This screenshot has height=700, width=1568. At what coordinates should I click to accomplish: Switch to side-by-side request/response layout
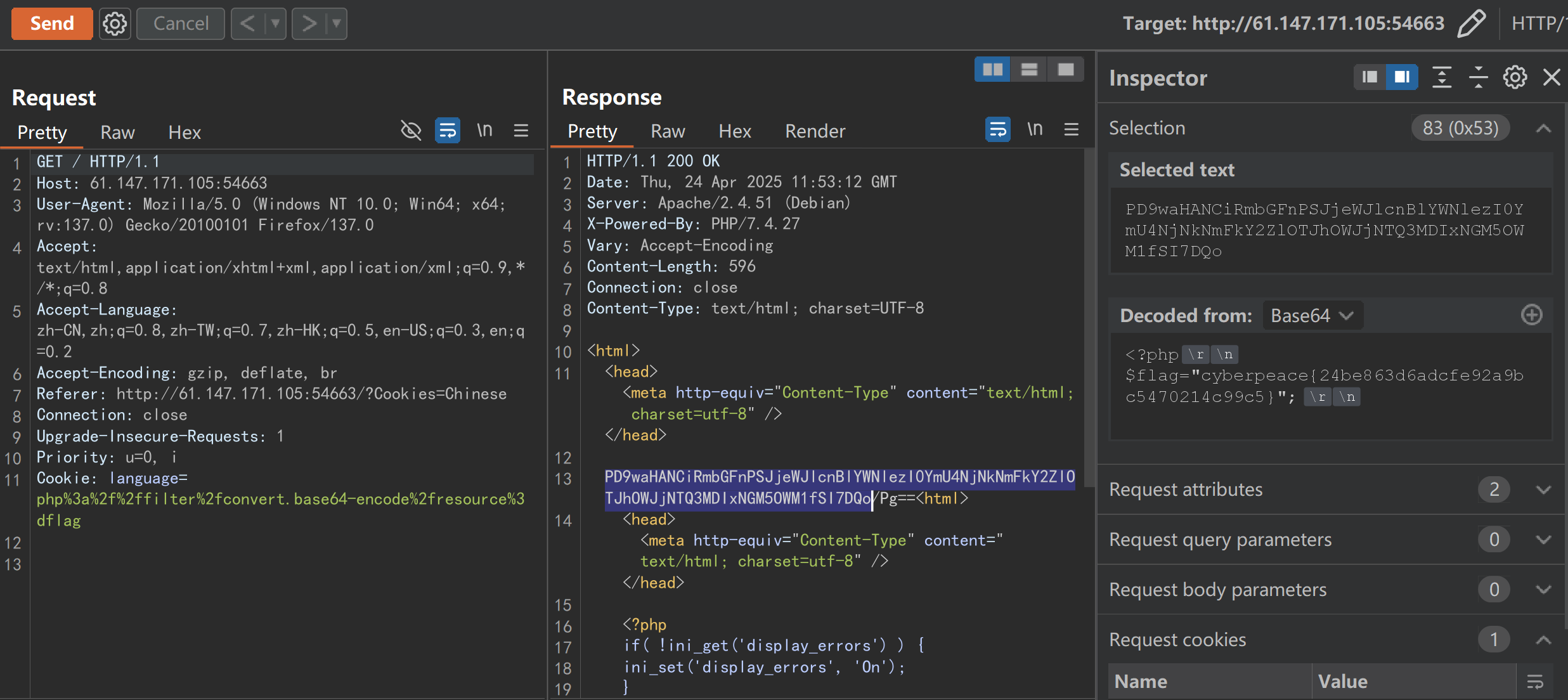point(992,69)
